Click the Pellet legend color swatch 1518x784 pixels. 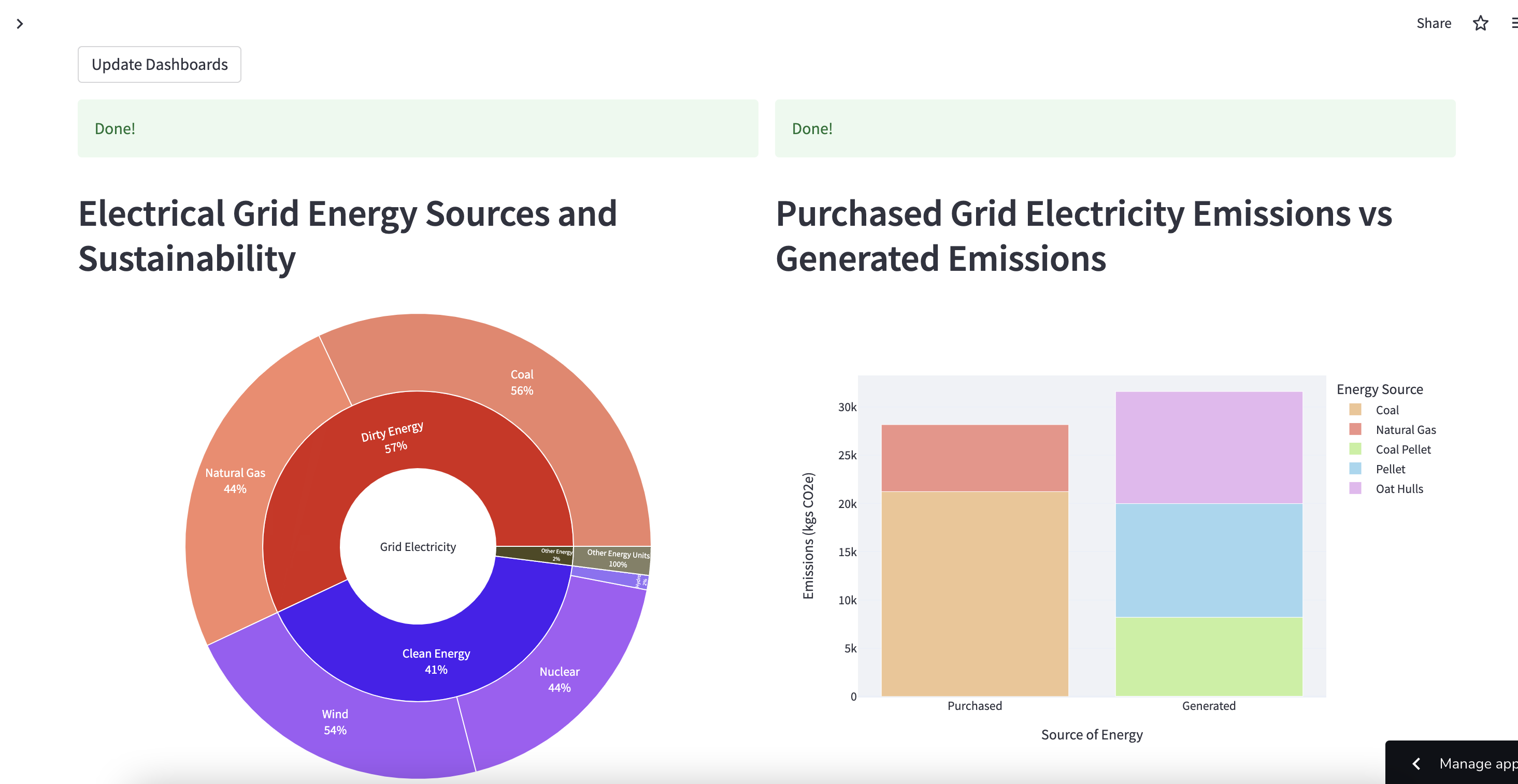coord(1355,469)
